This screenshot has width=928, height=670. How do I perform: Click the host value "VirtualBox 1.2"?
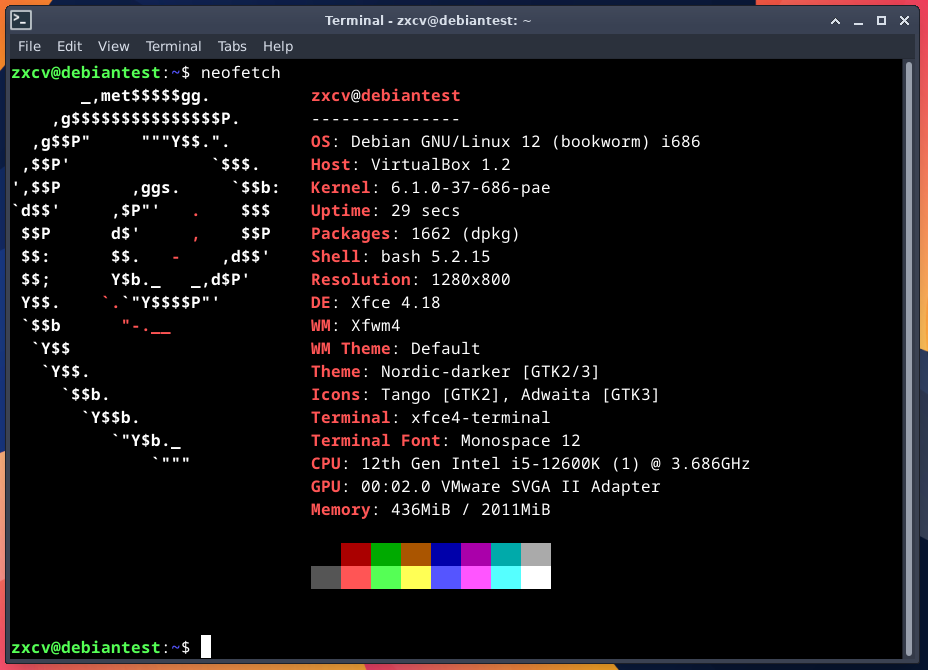click(x=440, y=165)
